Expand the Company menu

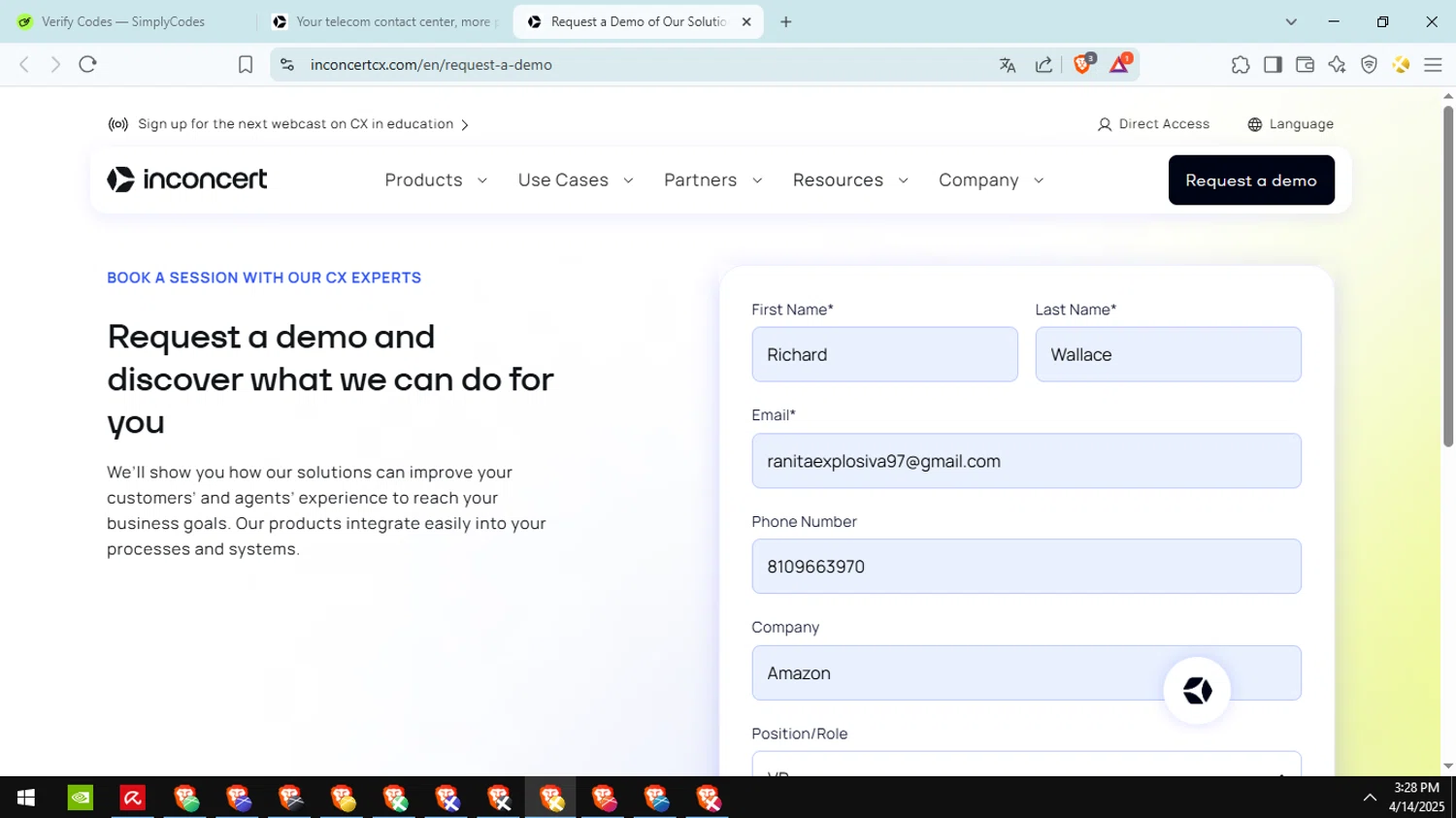(991, 180)
